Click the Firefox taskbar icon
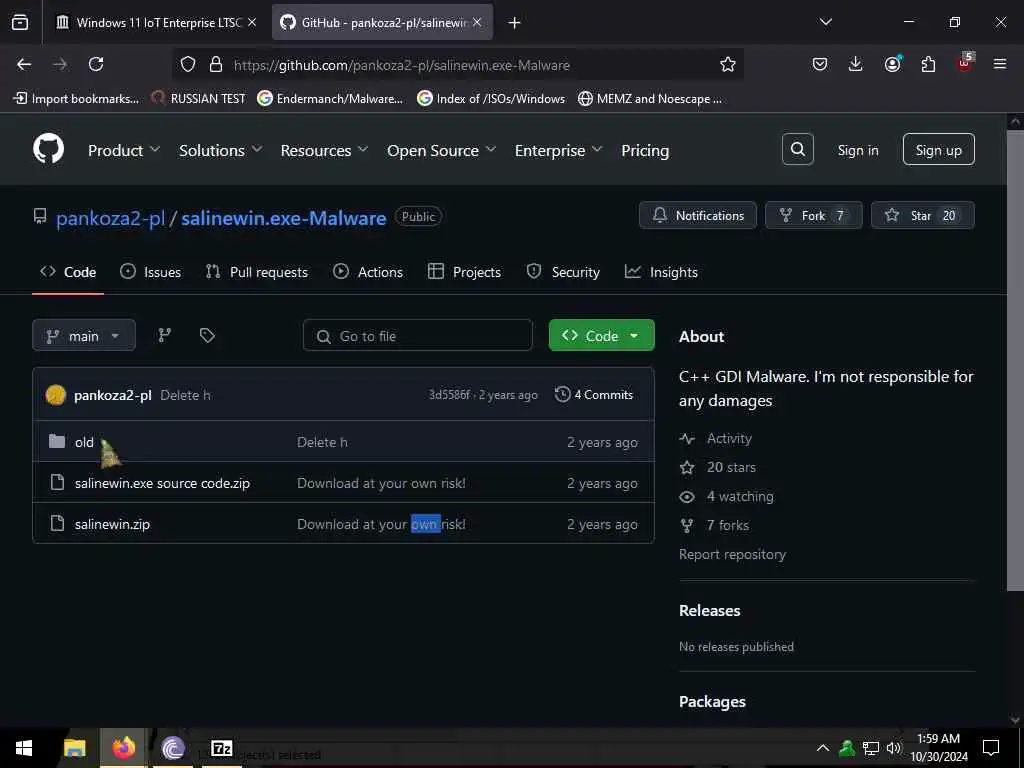Screen dimensions: 1024x768 click(x=123, y=748)
